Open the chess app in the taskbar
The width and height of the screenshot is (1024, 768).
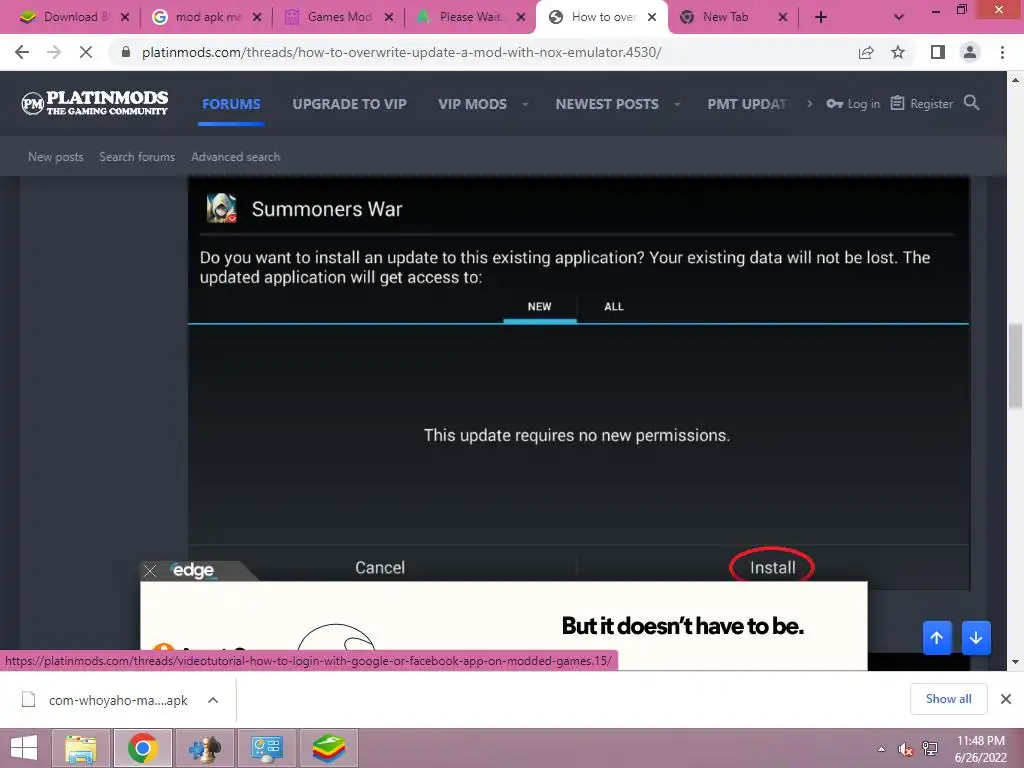coord(204,748)
